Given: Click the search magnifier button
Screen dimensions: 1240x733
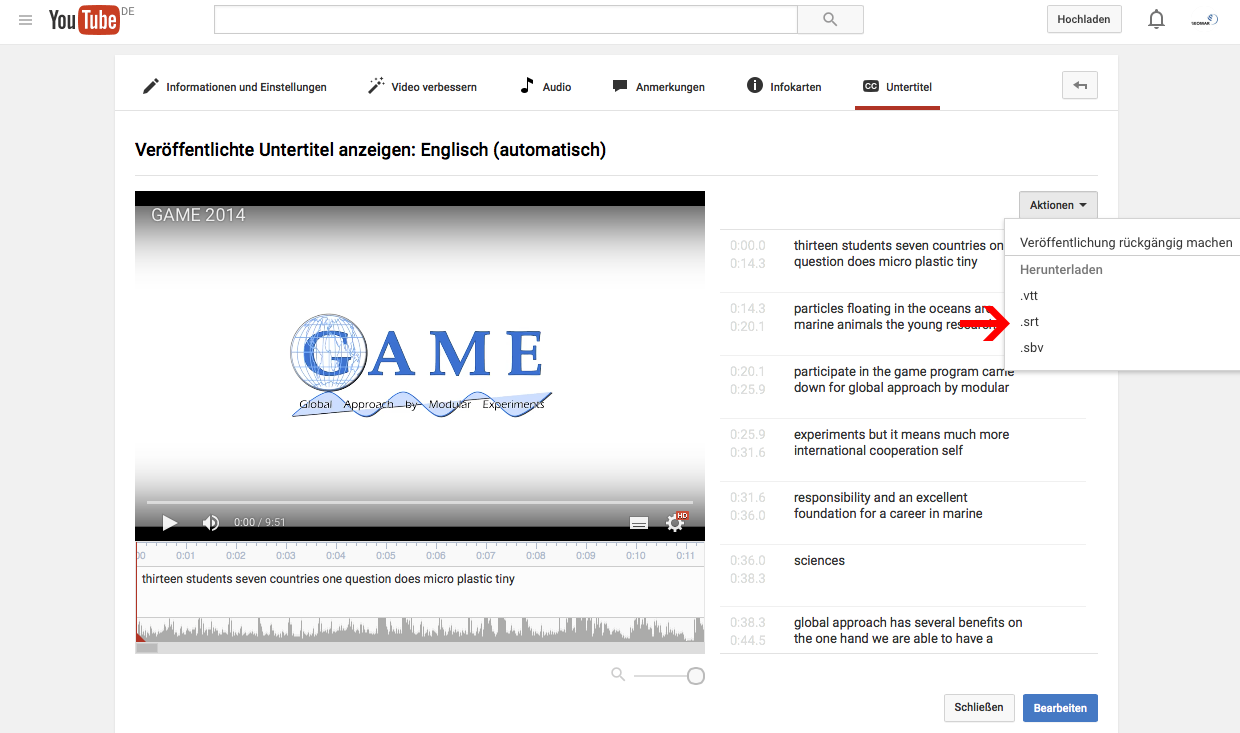Looking at the screenshot, I should tap(829, 19).
